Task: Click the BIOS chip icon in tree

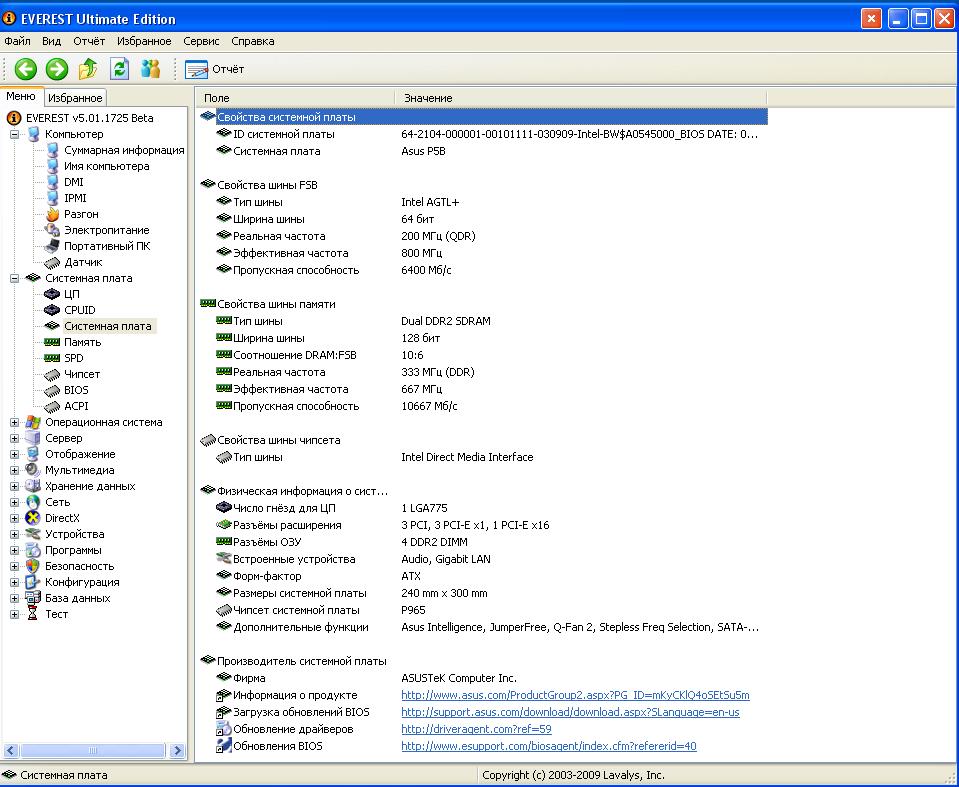Action: tap(53, 390)
